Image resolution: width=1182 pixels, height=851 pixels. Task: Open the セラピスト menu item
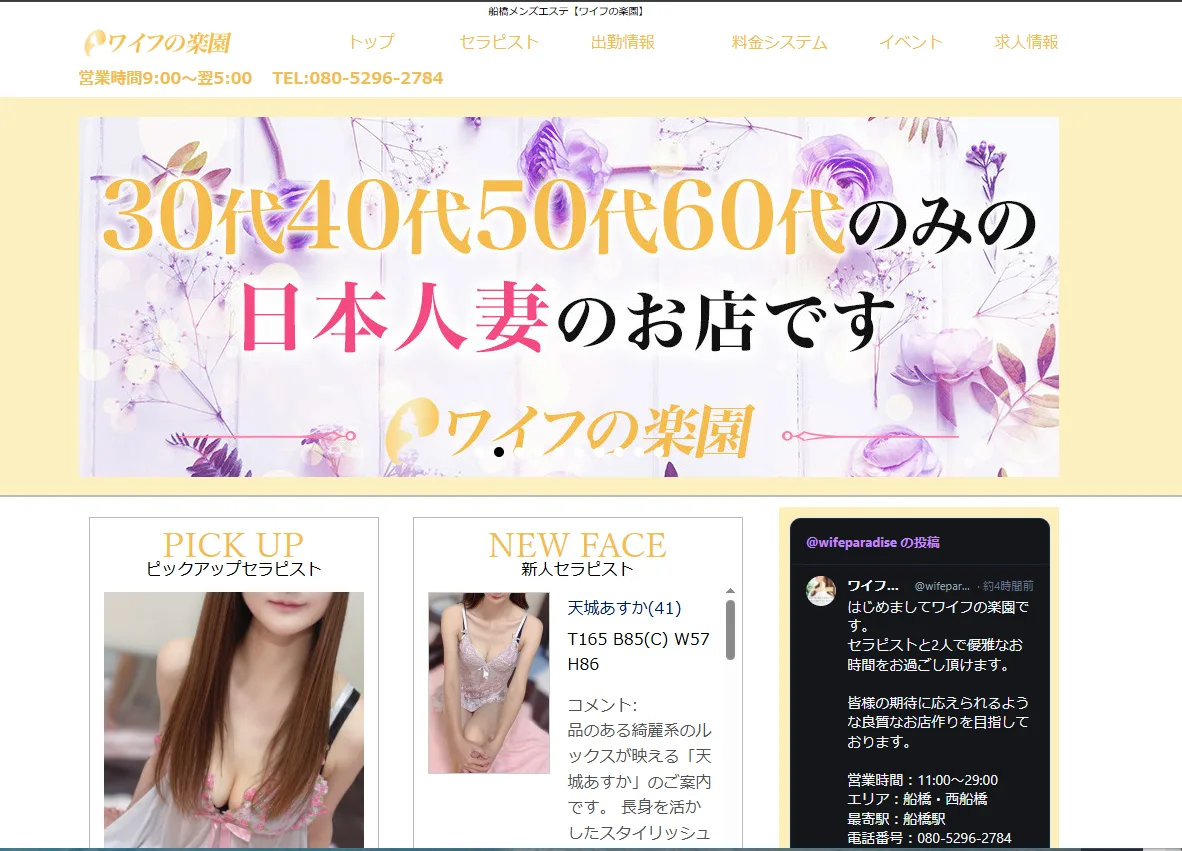[x=499, y=42]
